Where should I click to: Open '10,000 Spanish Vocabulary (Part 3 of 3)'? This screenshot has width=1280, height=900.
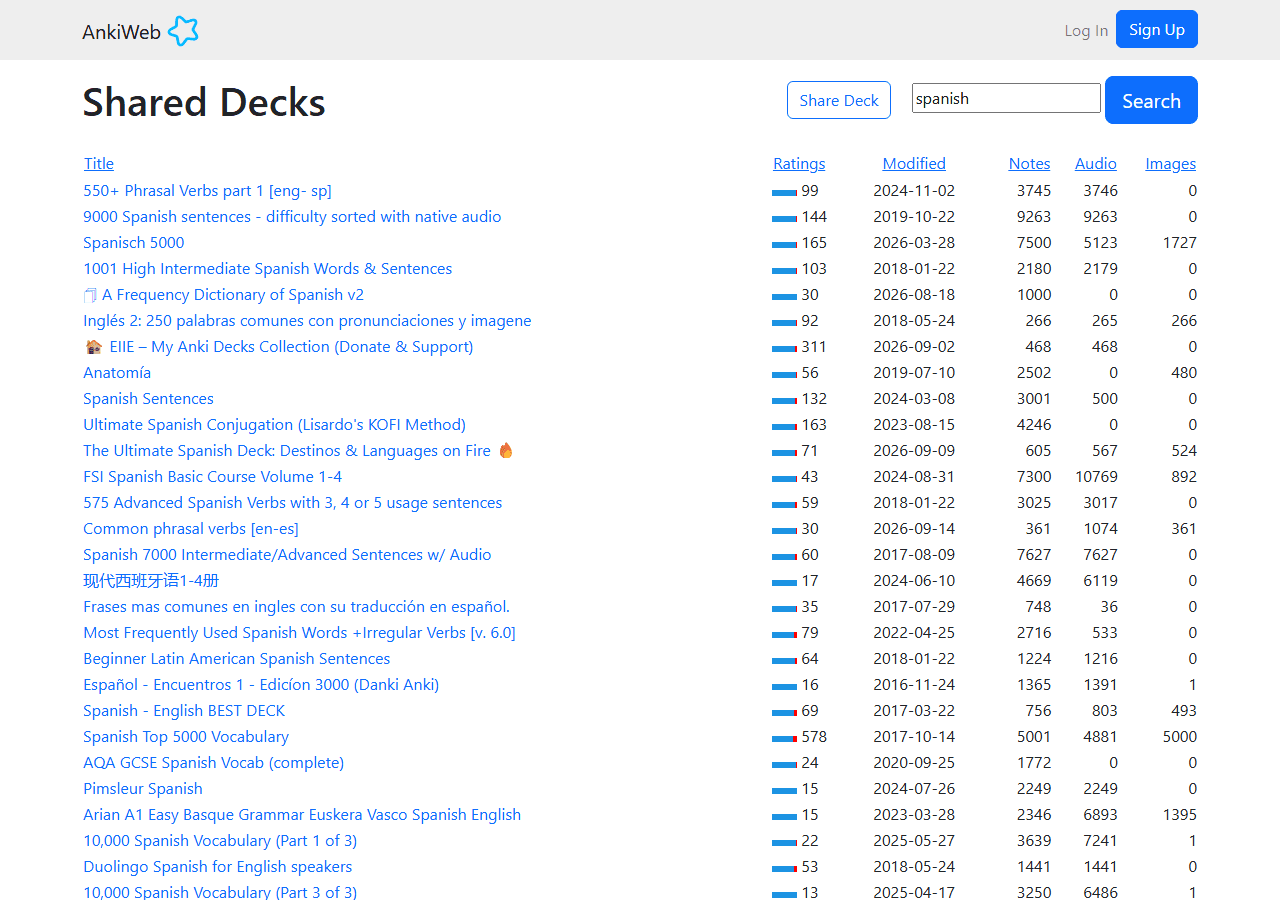coord(220,891)
